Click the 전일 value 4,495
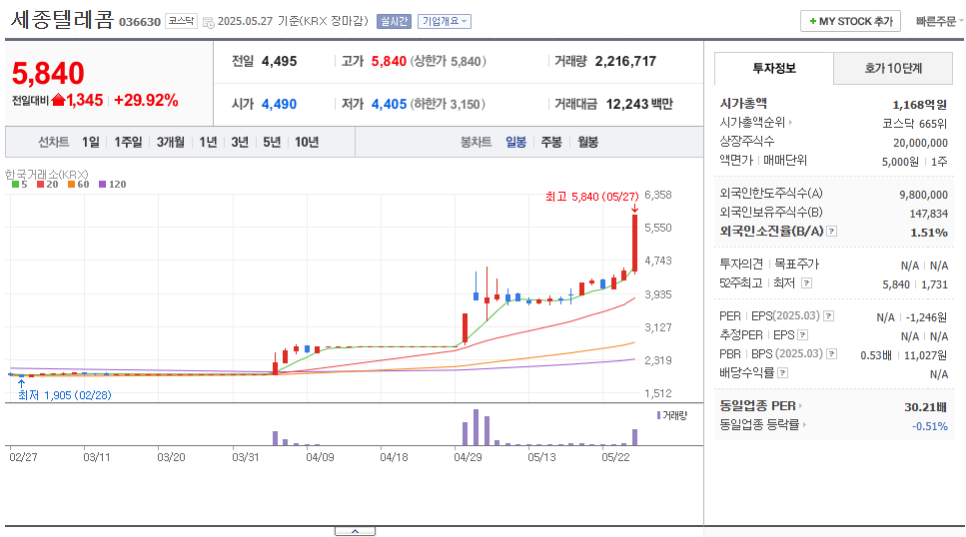This screenshot has height=537, width=966. tap(279, 62)
